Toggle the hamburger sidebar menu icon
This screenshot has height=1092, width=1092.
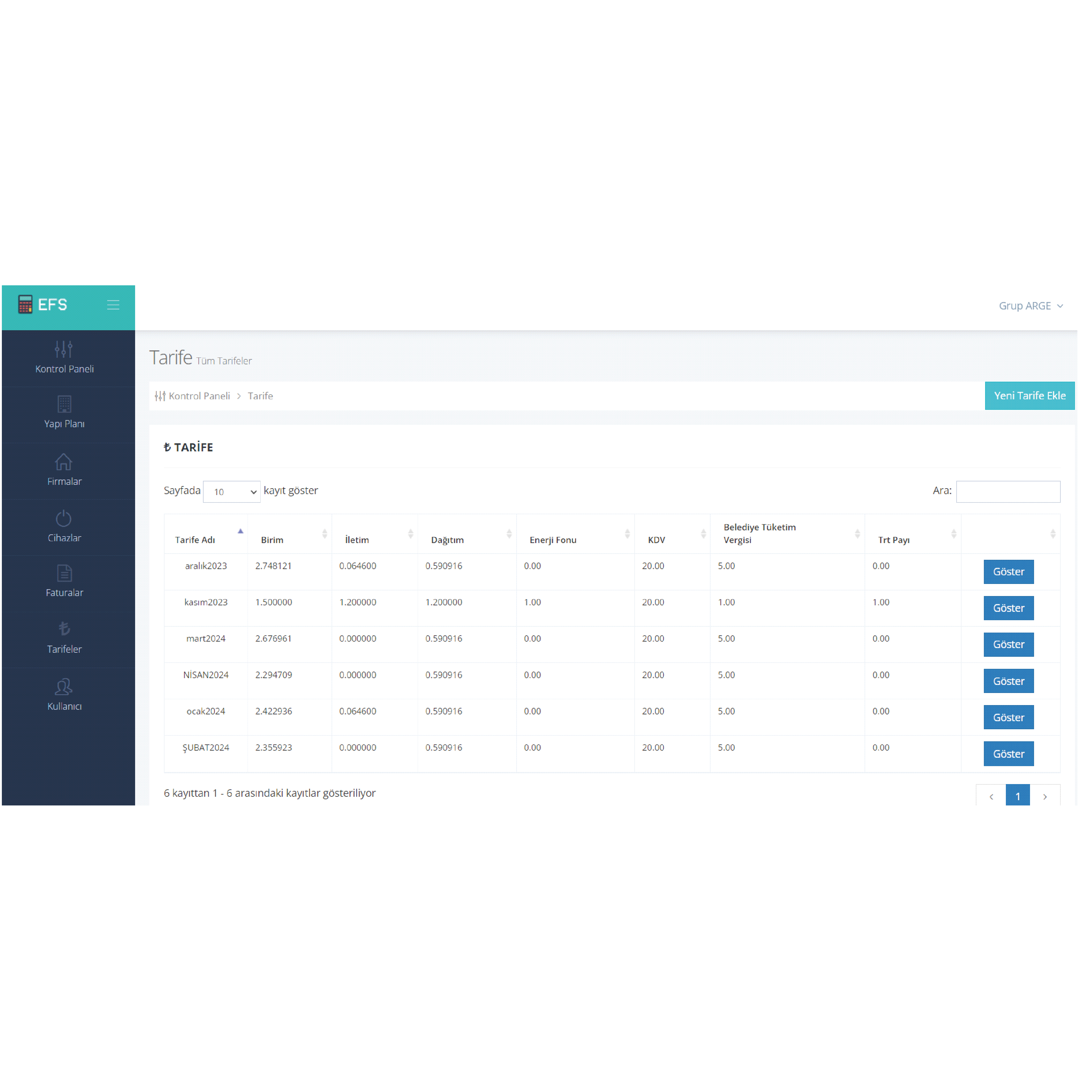113,305
